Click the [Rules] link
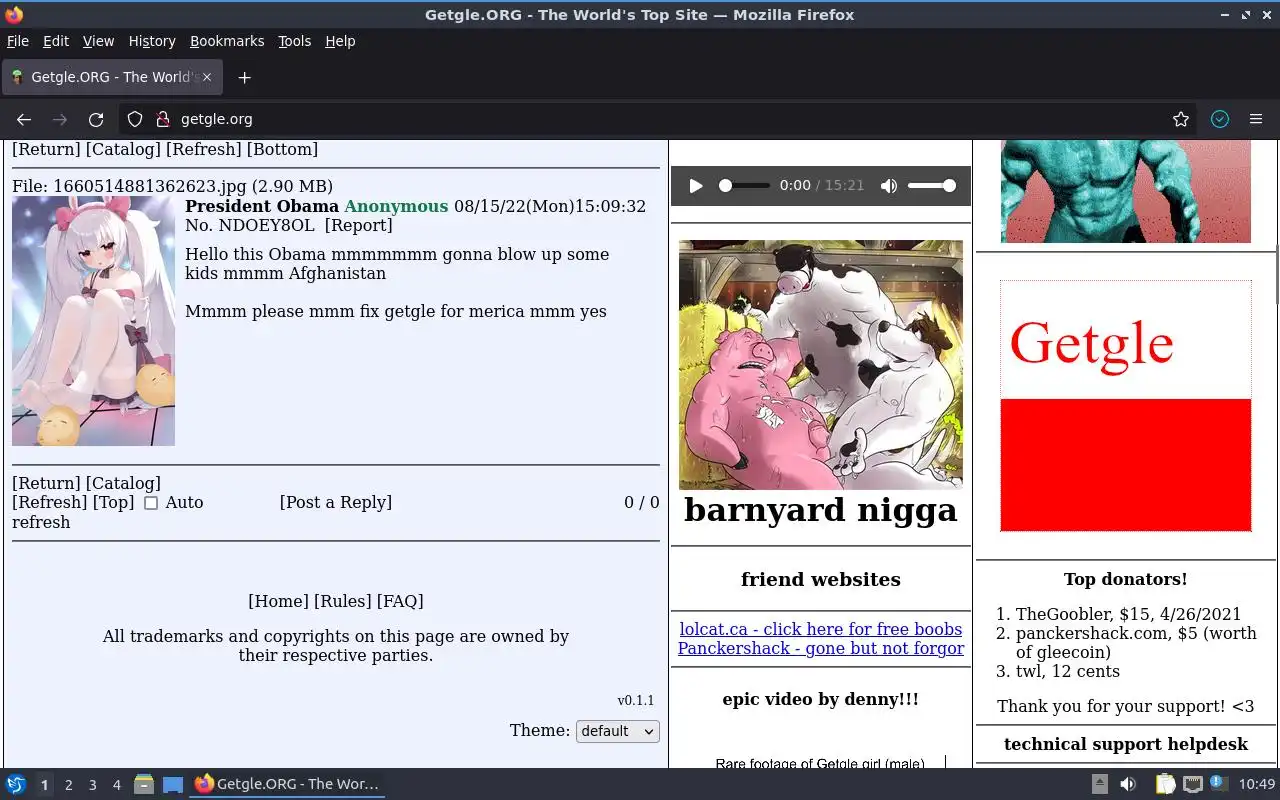 [x=342, y=601]
